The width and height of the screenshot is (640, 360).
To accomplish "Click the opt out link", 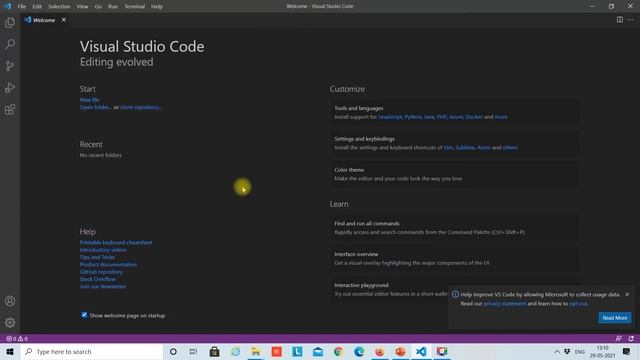I will point(578,303).
